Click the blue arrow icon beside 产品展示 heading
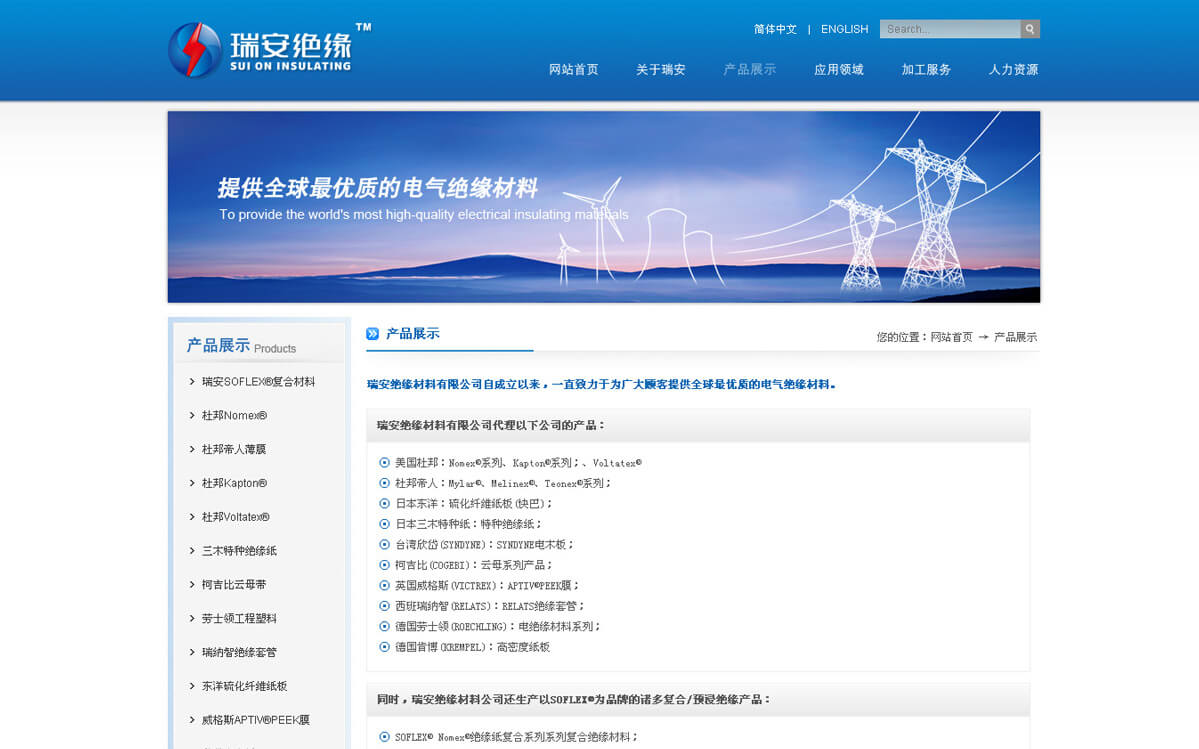The height and width of the screenshot is (749, 1199). [x=373, y=334]
